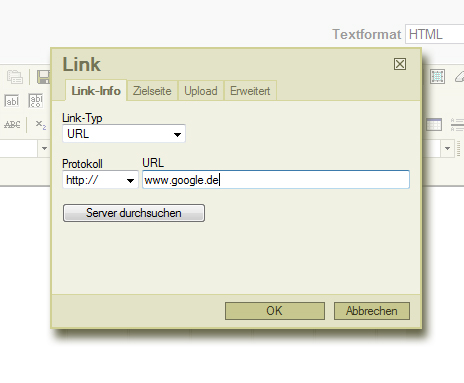Switch to the Zielseite tab
464x383 pixels.
(x=152, y=91)
